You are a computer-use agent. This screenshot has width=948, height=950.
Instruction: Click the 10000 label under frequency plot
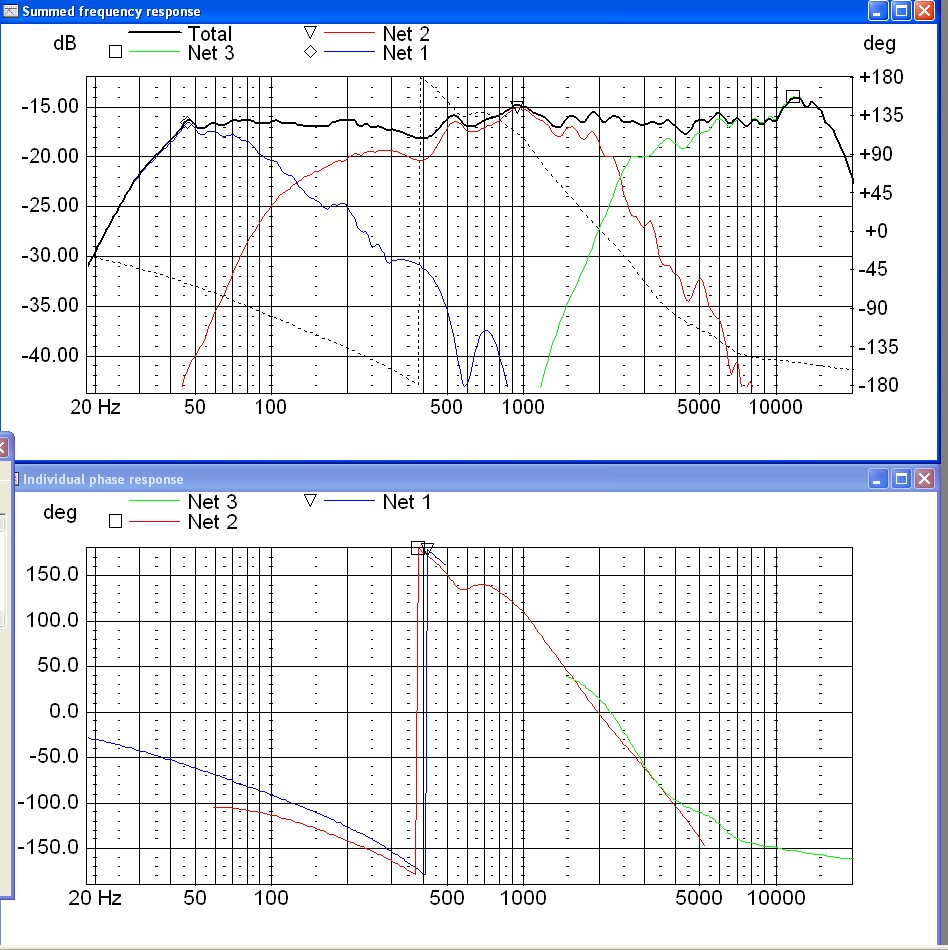775,407
